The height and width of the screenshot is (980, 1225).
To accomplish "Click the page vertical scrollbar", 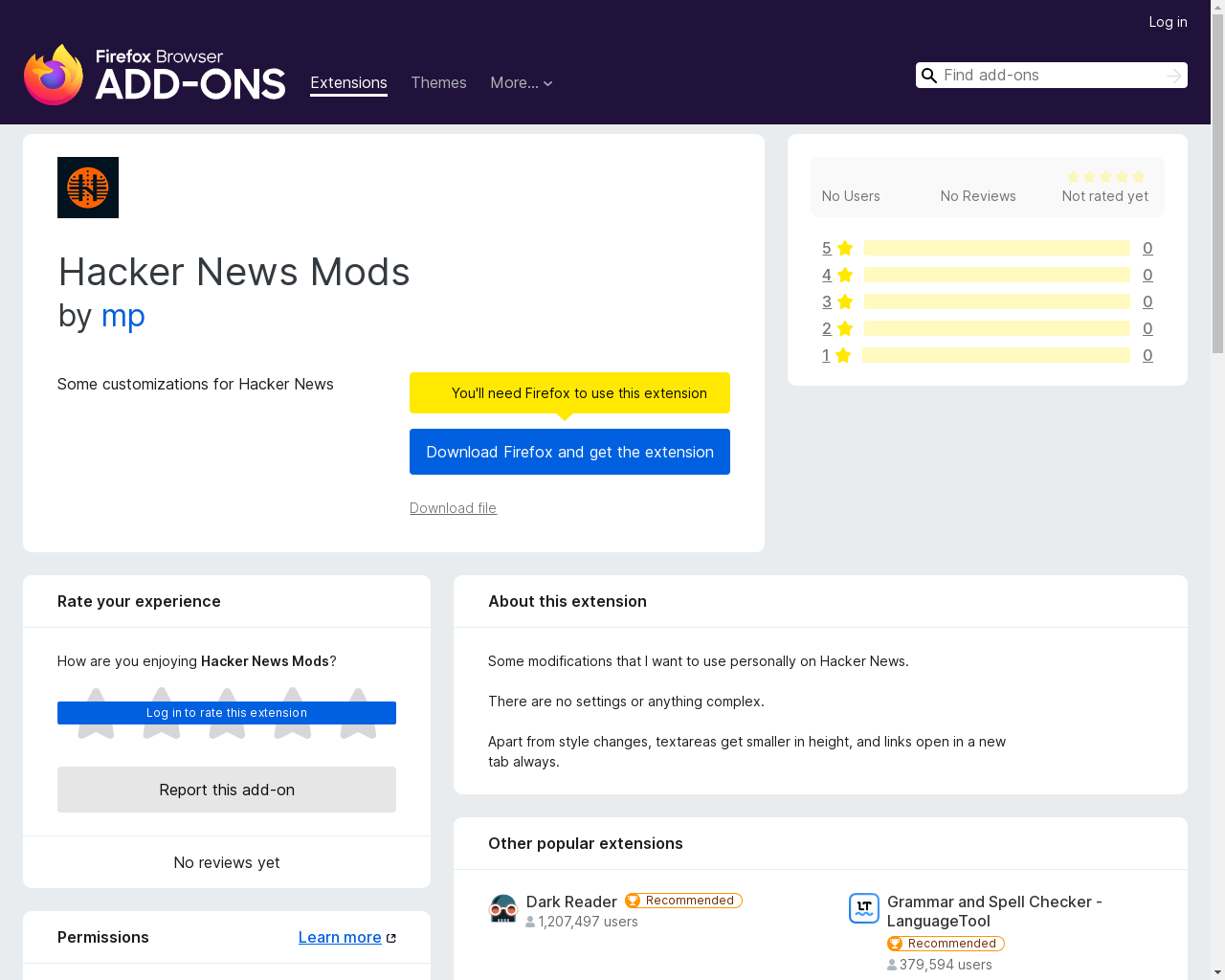I will click(1217, 182).
